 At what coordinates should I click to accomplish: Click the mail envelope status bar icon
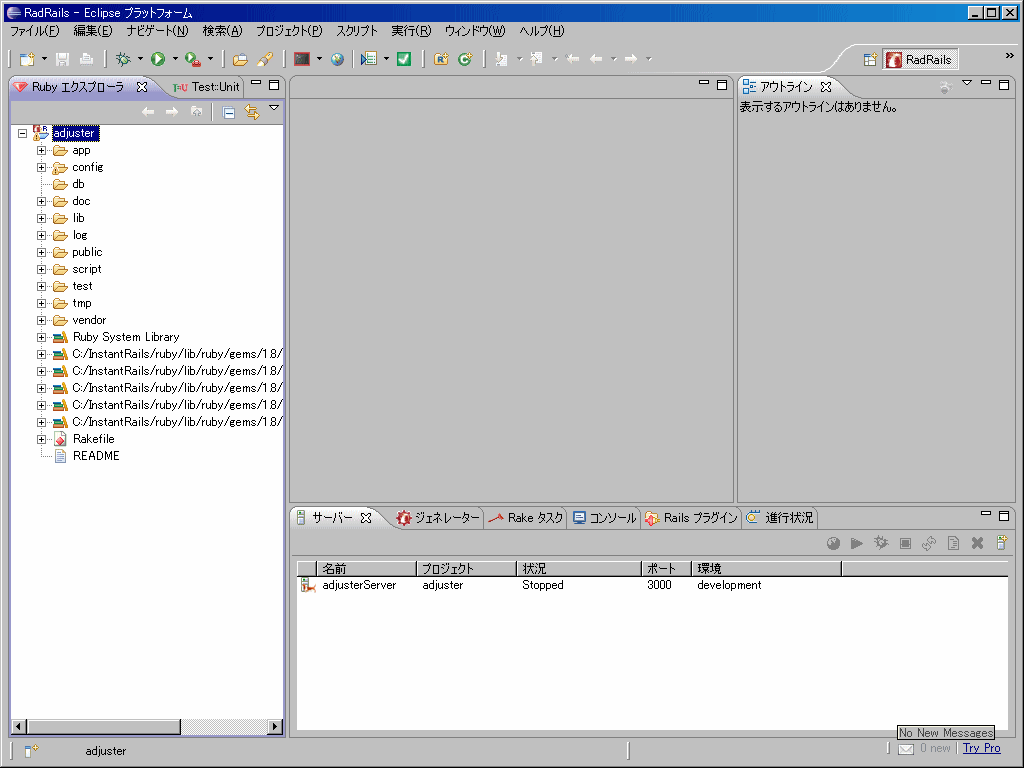(906, 748)
